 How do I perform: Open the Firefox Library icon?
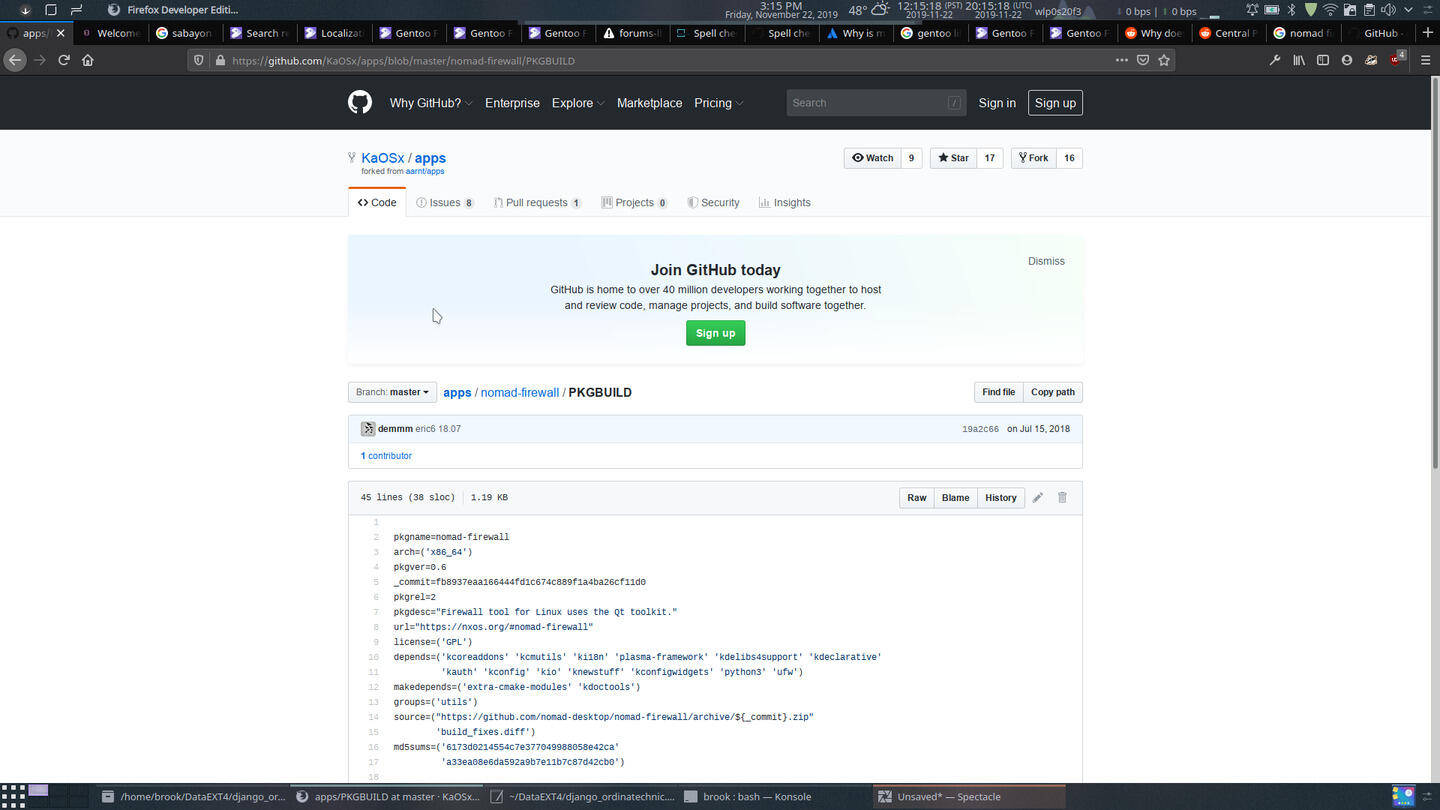pos(1299,60)
